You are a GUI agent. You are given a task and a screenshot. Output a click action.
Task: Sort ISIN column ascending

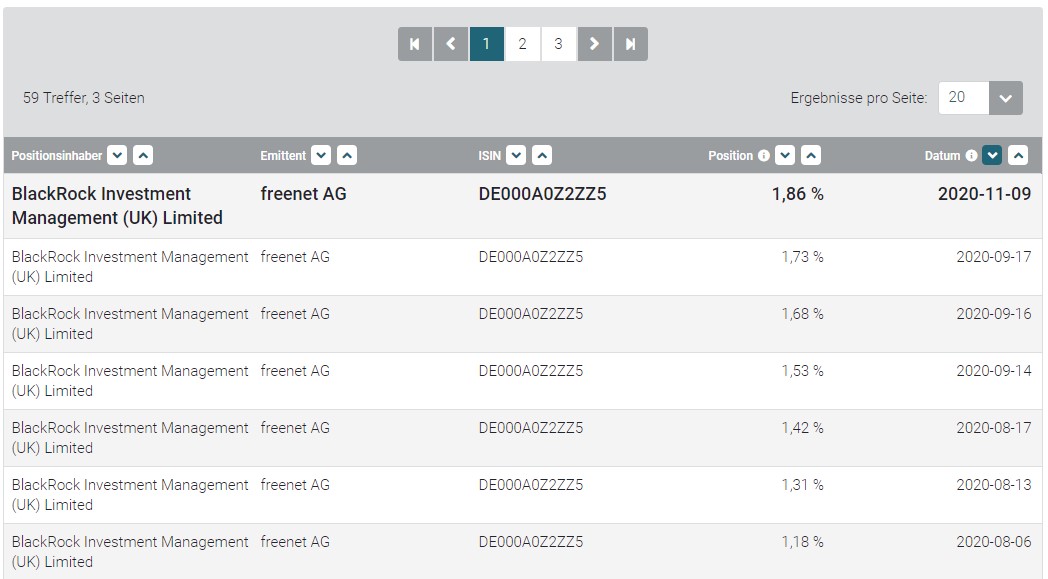541,155
